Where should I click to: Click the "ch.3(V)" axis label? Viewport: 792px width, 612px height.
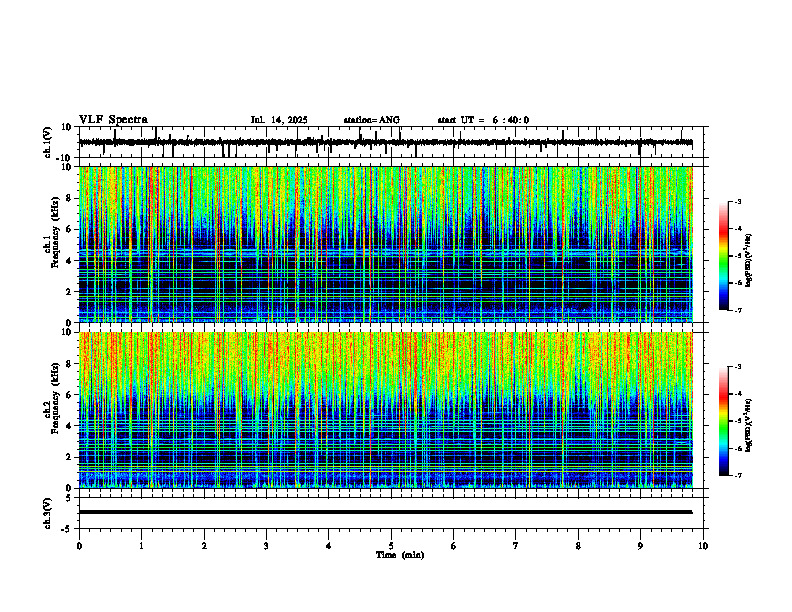(x=47, y=513)
